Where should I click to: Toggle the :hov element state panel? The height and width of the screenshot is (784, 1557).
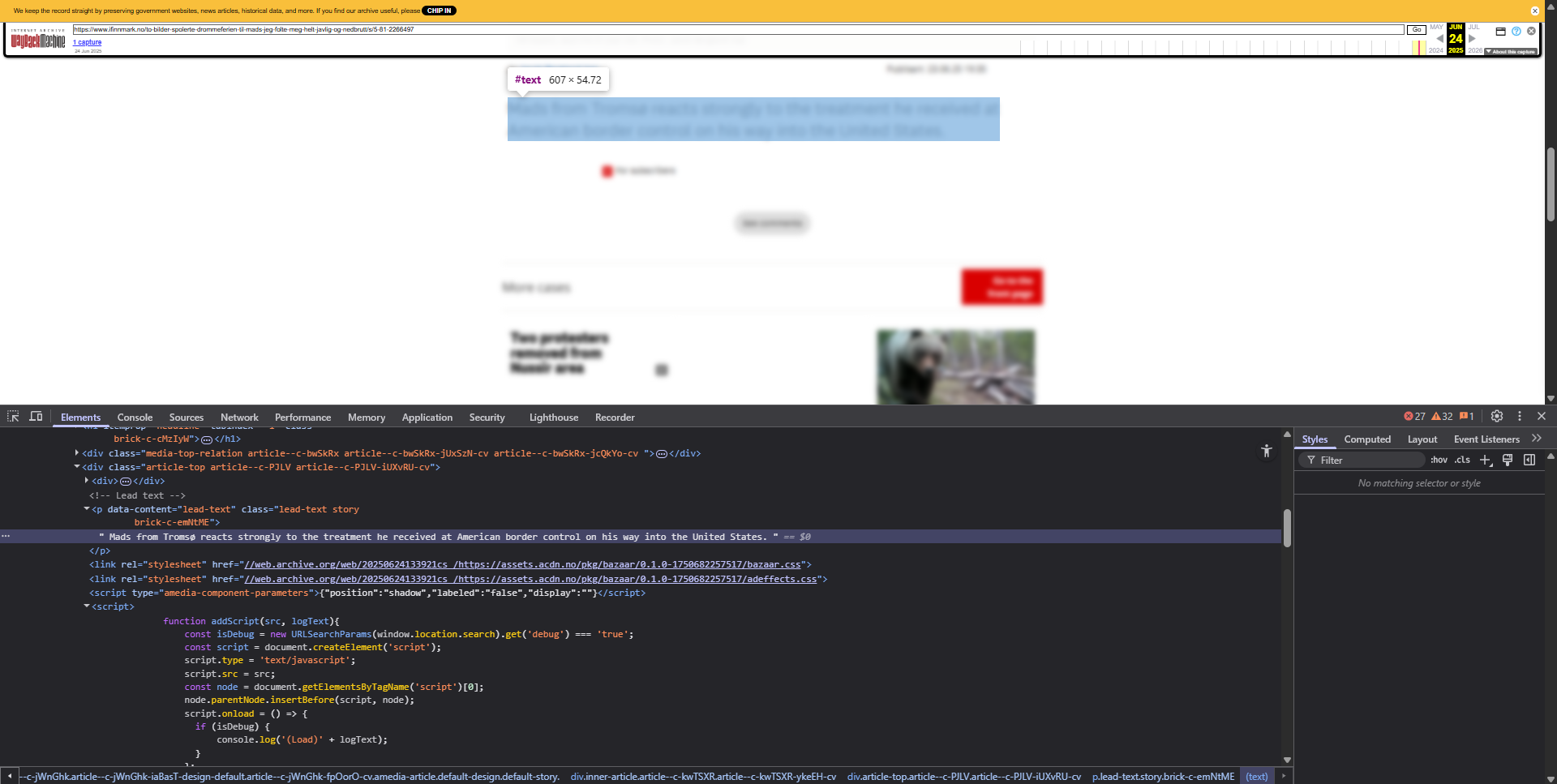[1439, 460]
